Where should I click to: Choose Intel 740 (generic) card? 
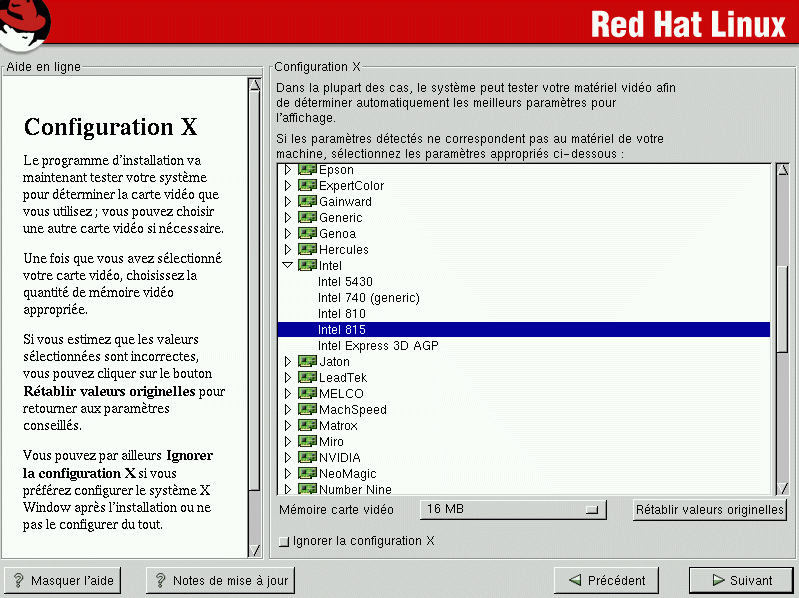tap(368, 298)
